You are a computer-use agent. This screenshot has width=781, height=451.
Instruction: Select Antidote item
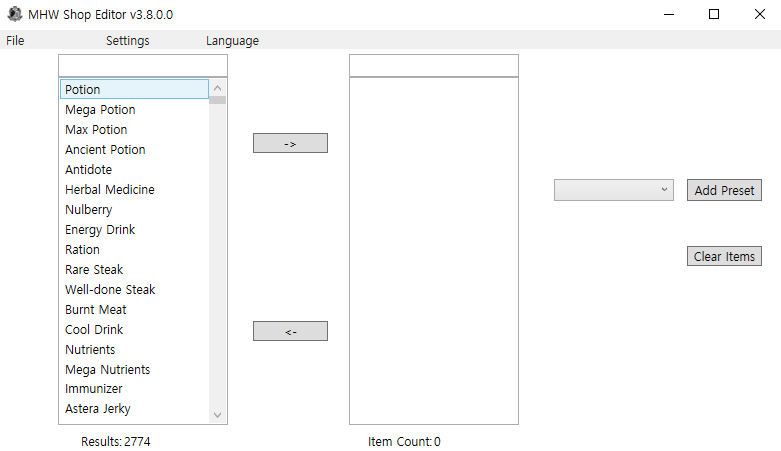[134, 169]
